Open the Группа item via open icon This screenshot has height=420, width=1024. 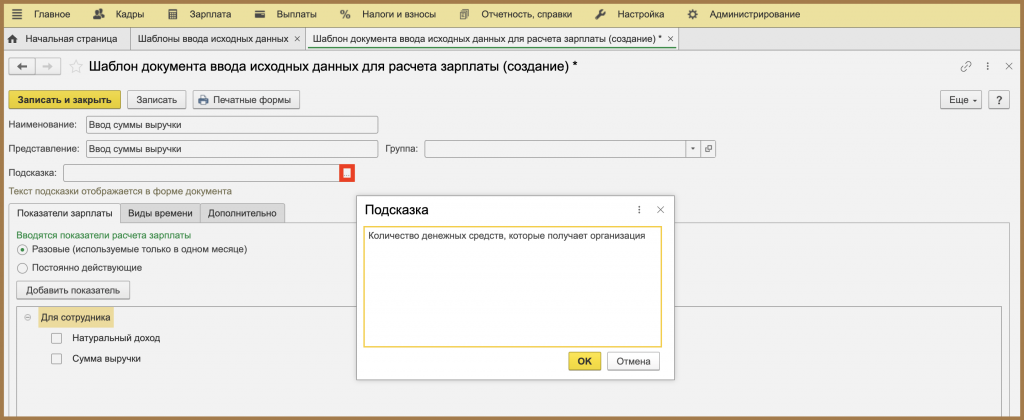[708, 148]
